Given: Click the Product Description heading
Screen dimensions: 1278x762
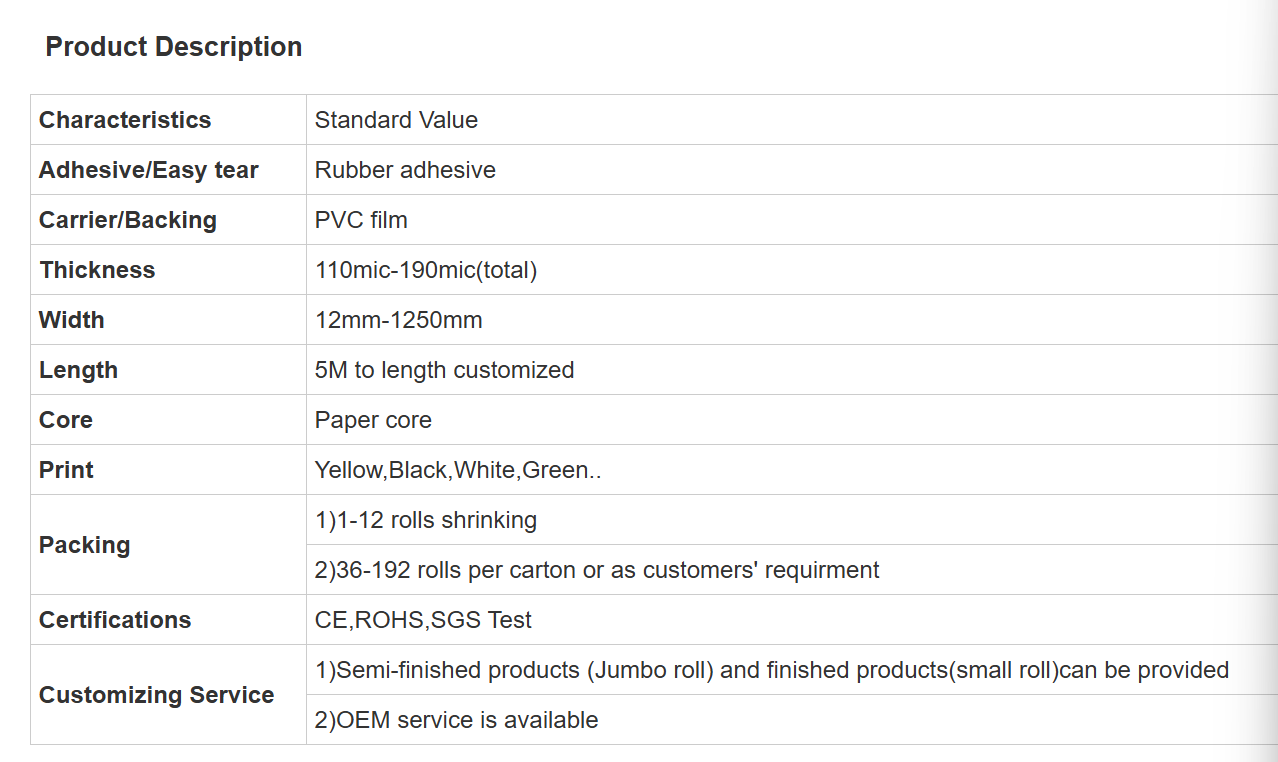Looking at the screenshot, I should pyautogui.click(x=174, y=47).
